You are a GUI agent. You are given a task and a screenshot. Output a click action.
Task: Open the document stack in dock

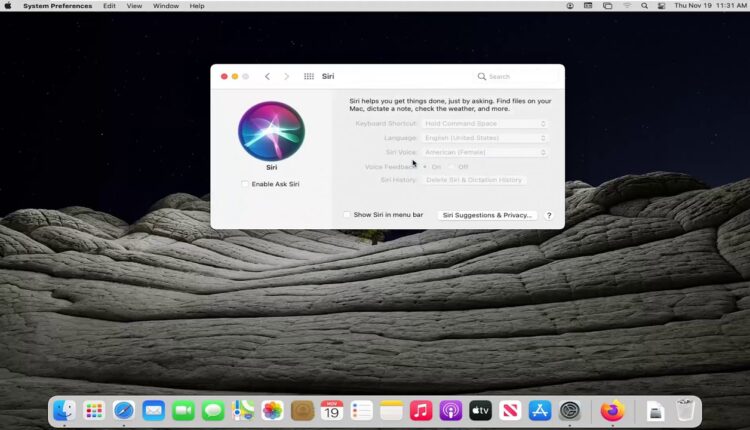click(655, 410)
